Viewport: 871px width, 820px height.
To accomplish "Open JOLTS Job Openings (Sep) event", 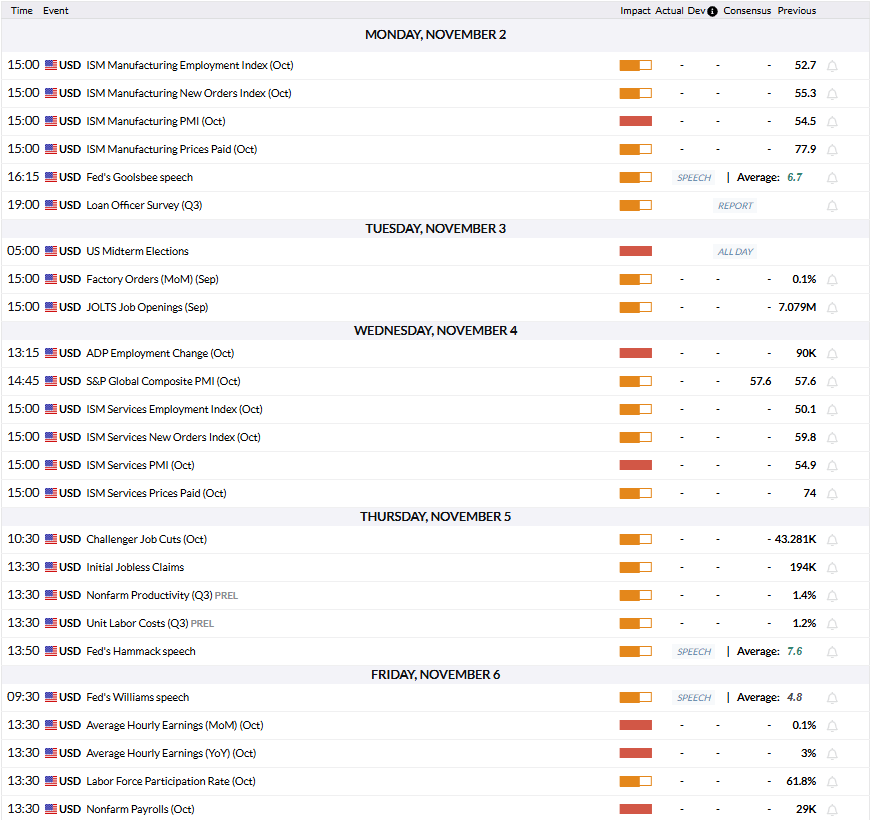I will (147, 307).
